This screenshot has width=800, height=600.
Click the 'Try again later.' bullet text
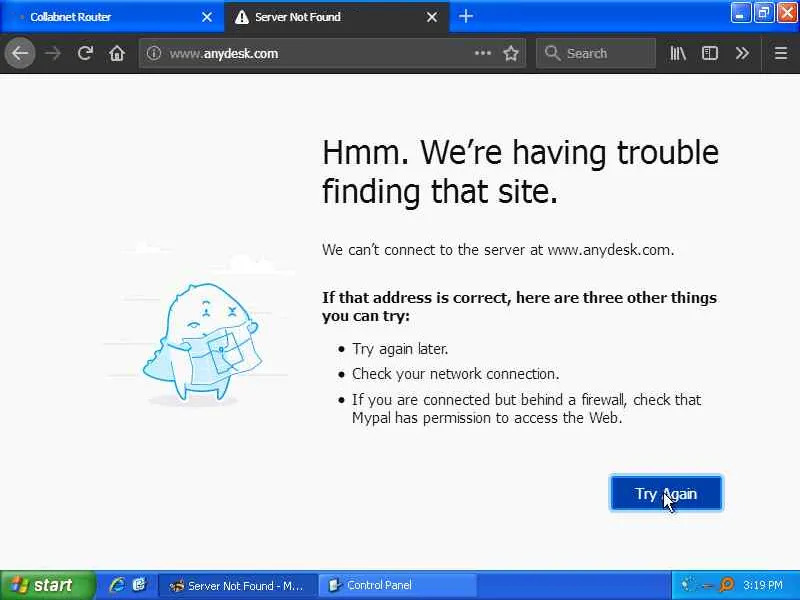[400, 349]
